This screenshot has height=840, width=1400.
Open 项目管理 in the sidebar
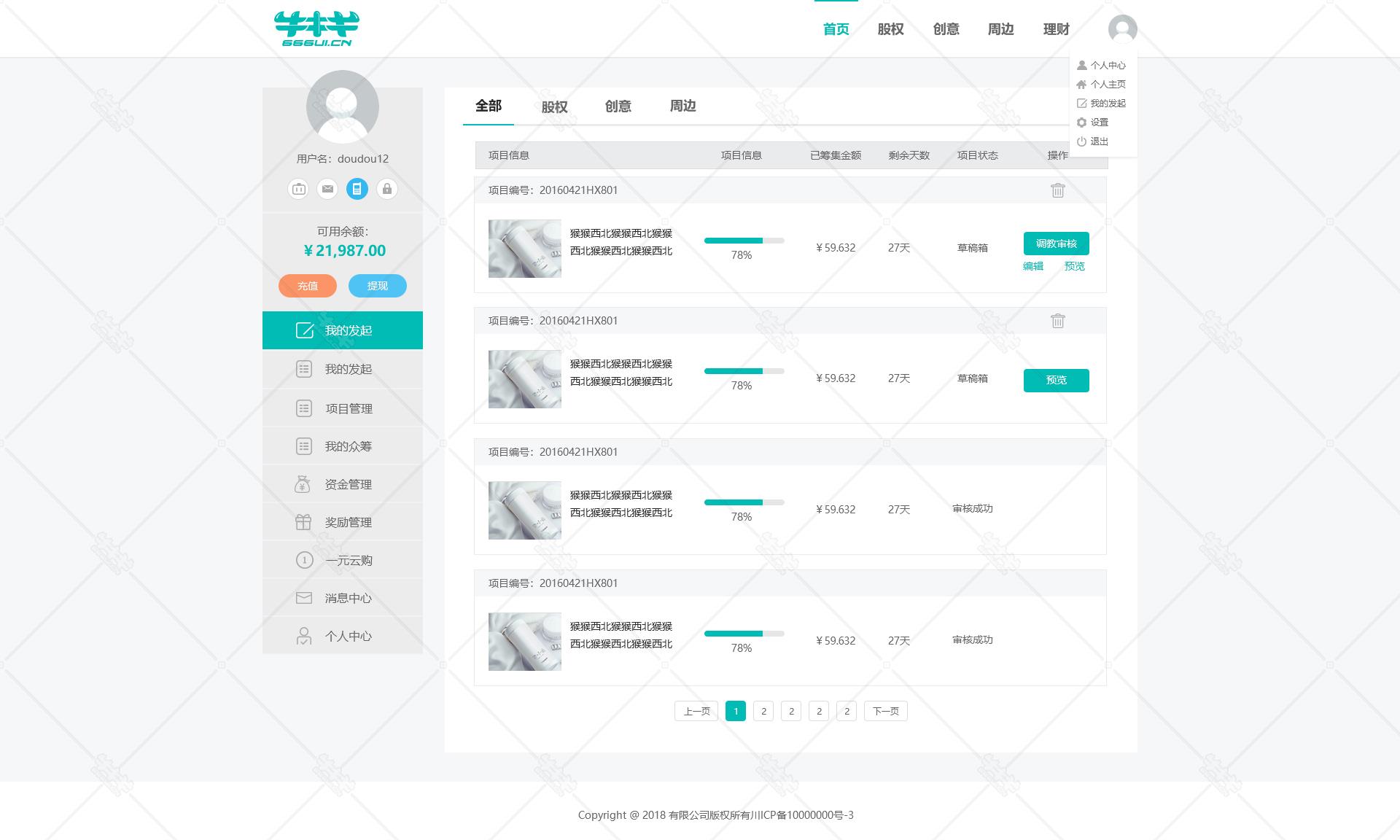[343, 408]
